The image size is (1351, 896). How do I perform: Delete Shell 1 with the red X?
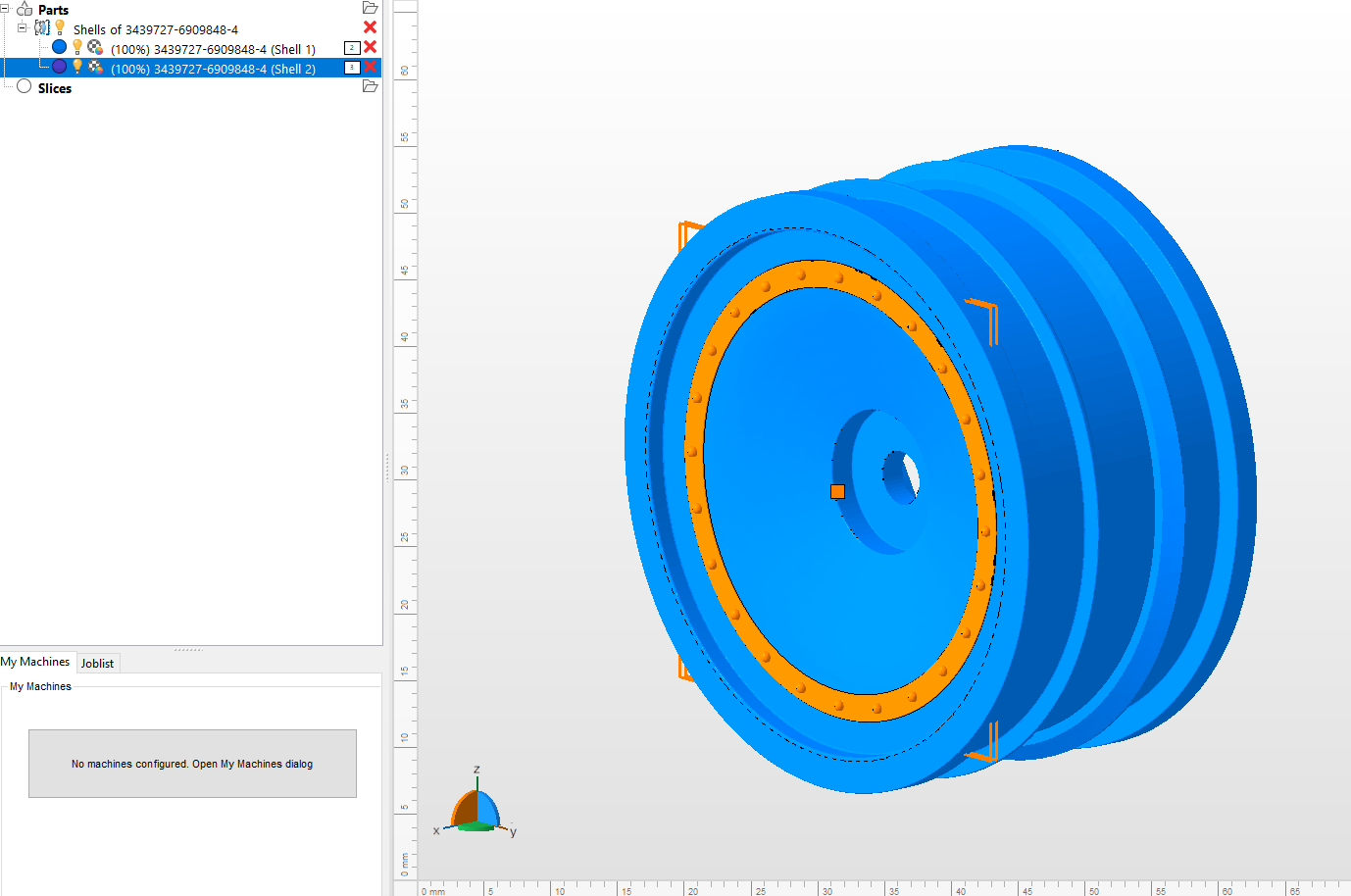pos(370,47)
